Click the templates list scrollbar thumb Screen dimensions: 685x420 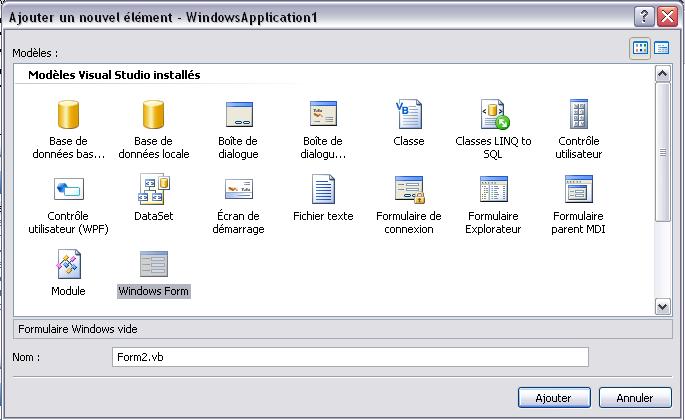coord(662,152)
